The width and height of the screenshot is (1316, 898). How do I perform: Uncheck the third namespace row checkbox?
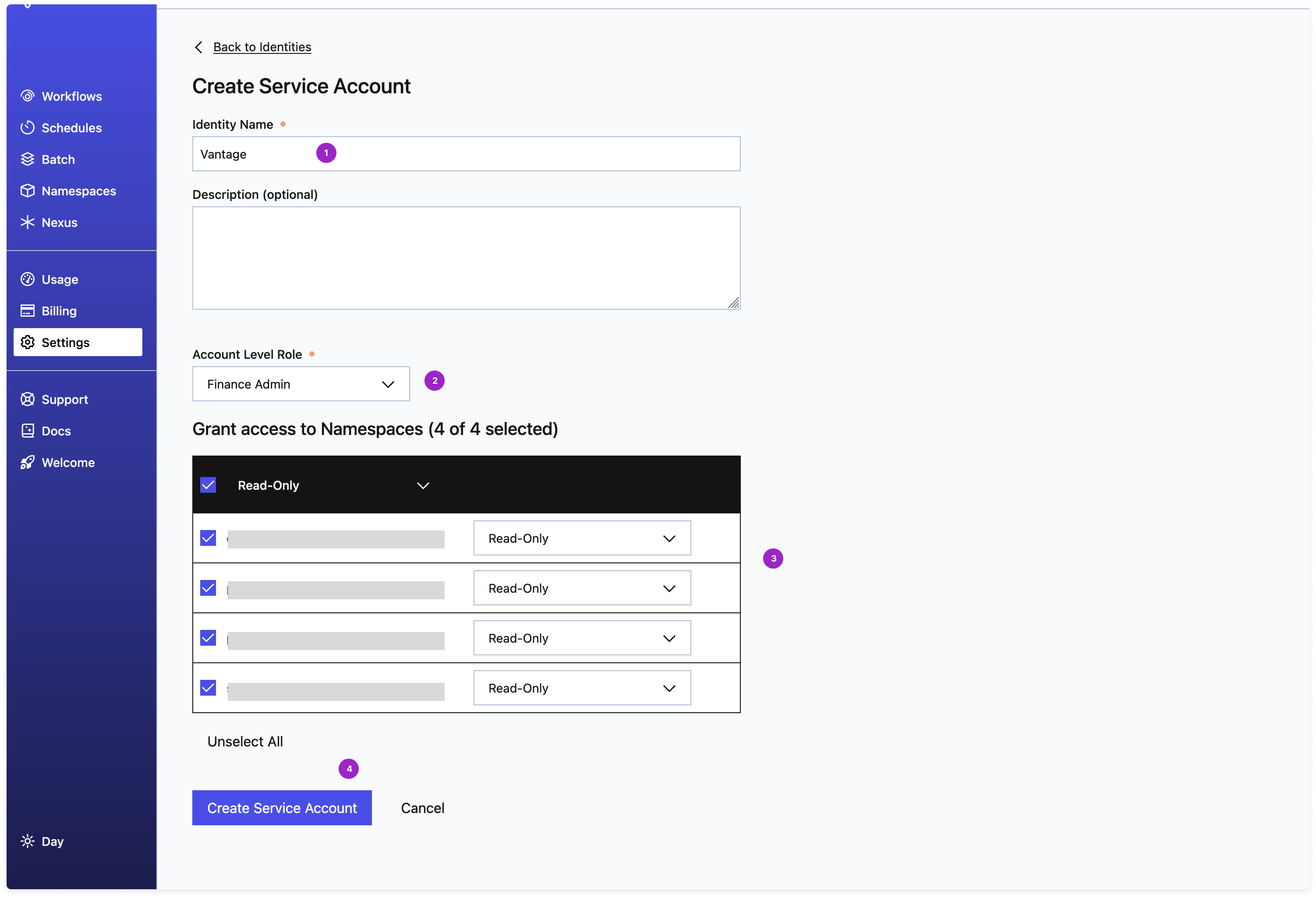point(209,638)
